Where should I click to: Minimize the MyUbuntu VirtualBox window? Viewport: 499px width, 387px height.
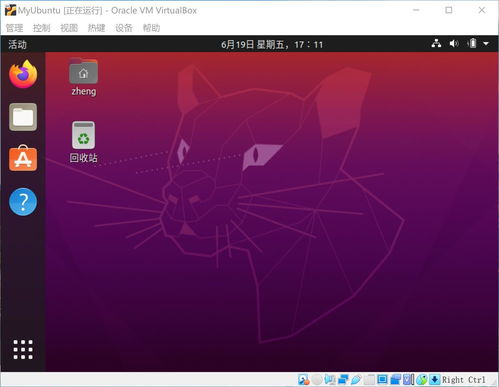pyautogui.click(x=416, y=10)
